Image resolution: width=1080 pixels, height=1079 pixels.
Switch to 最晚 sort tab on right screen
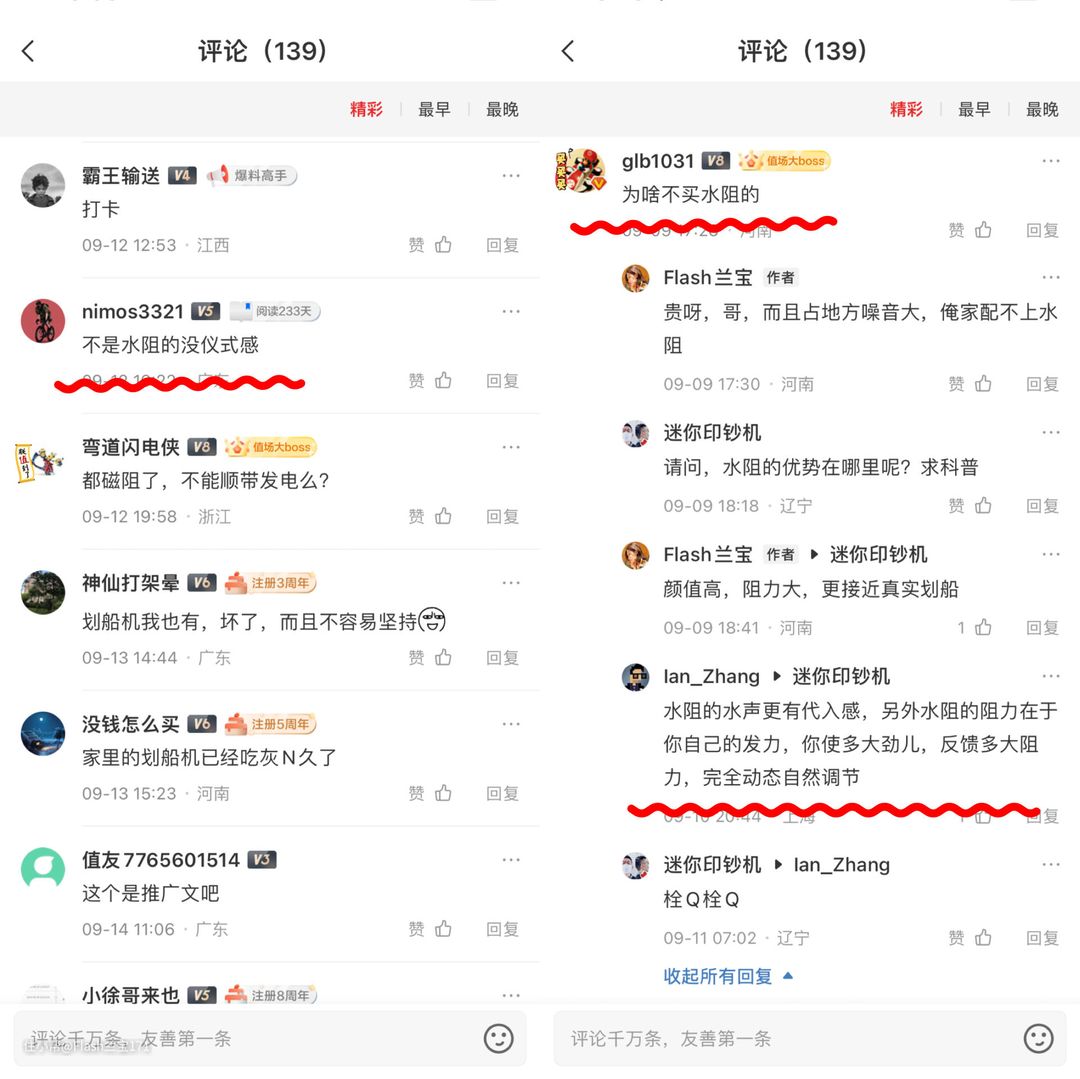click(x=1042, y=109)
